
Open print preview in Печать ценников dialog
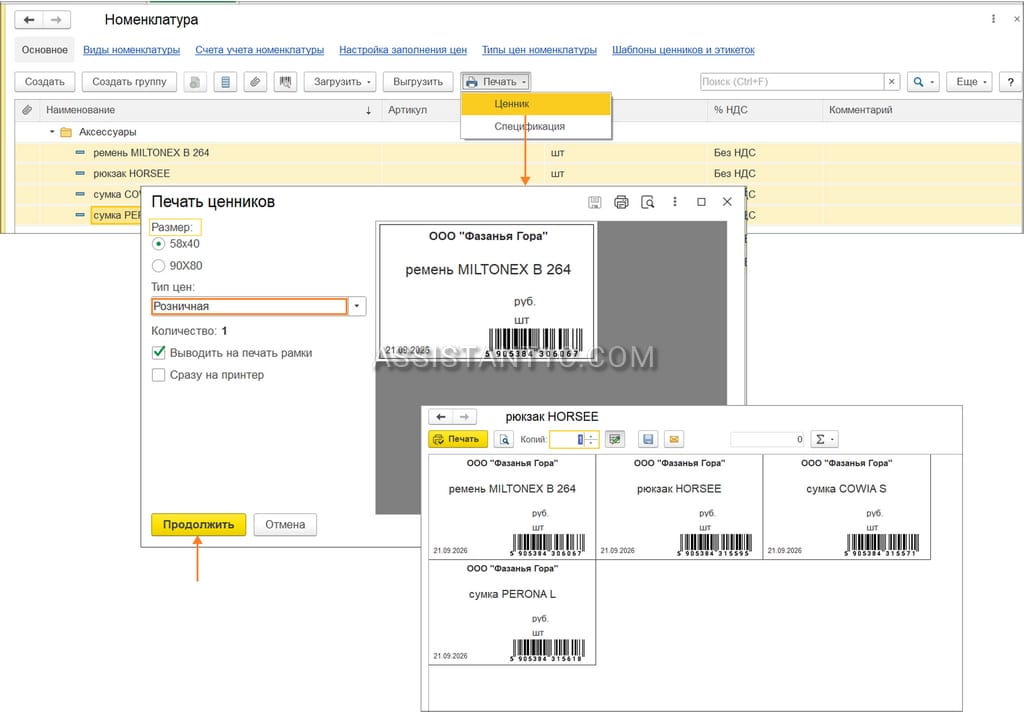pos(648,202)
